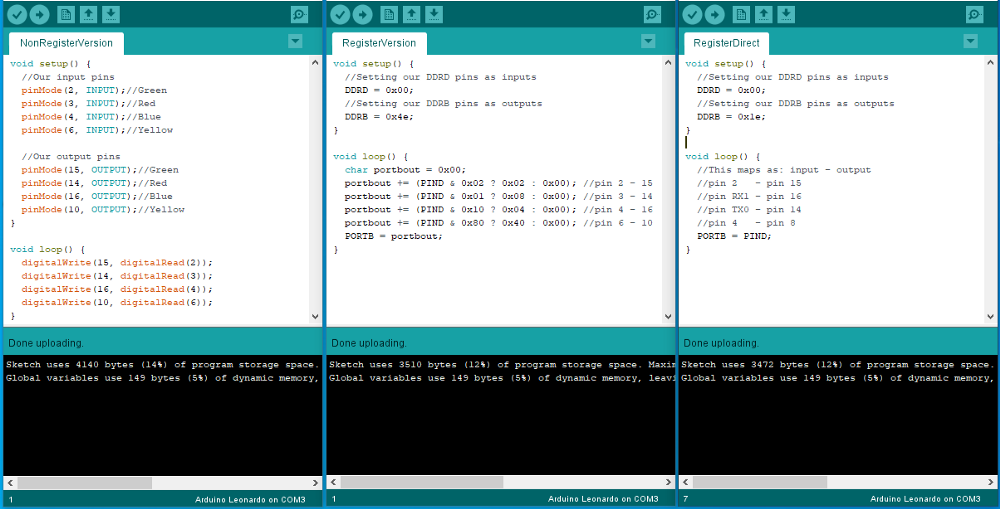The height and width of the screenshot is (509, 1000).
Task: Click editor scroll up arrow in RegisterDirect
Action: 990,63
